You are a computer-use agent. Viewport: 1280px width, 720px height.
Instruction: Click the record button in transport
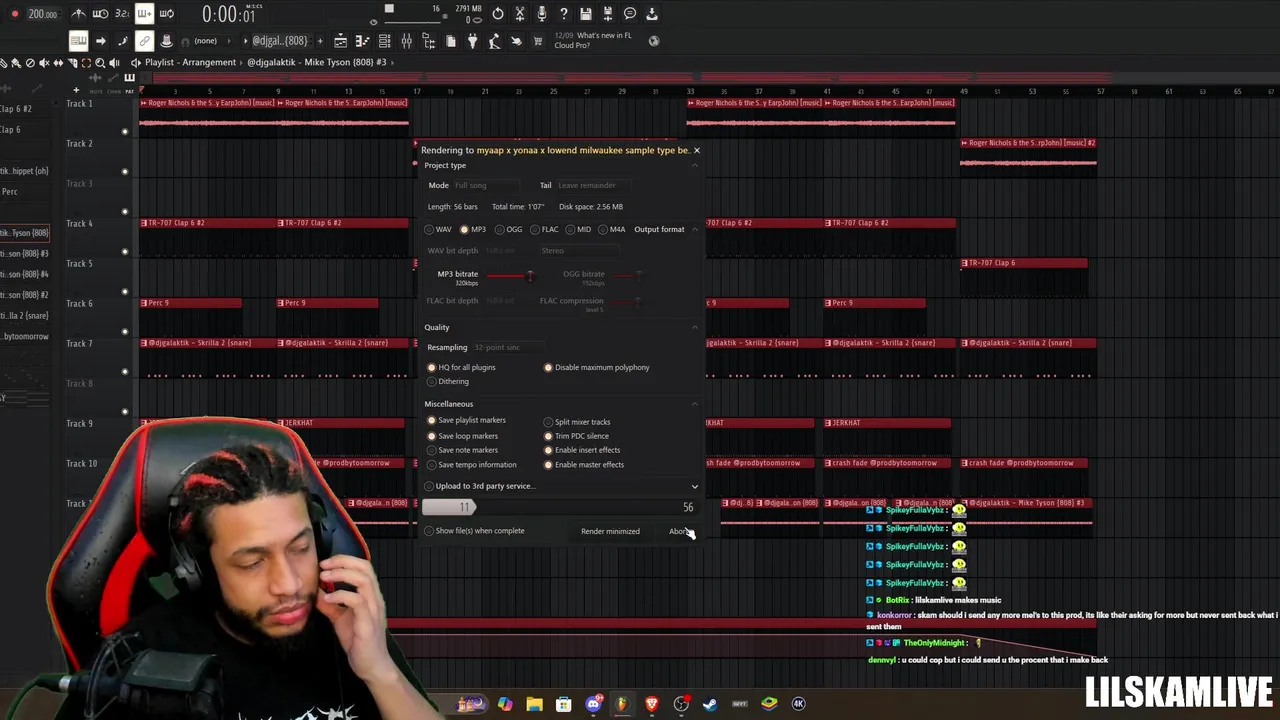[x=15, y=14]
